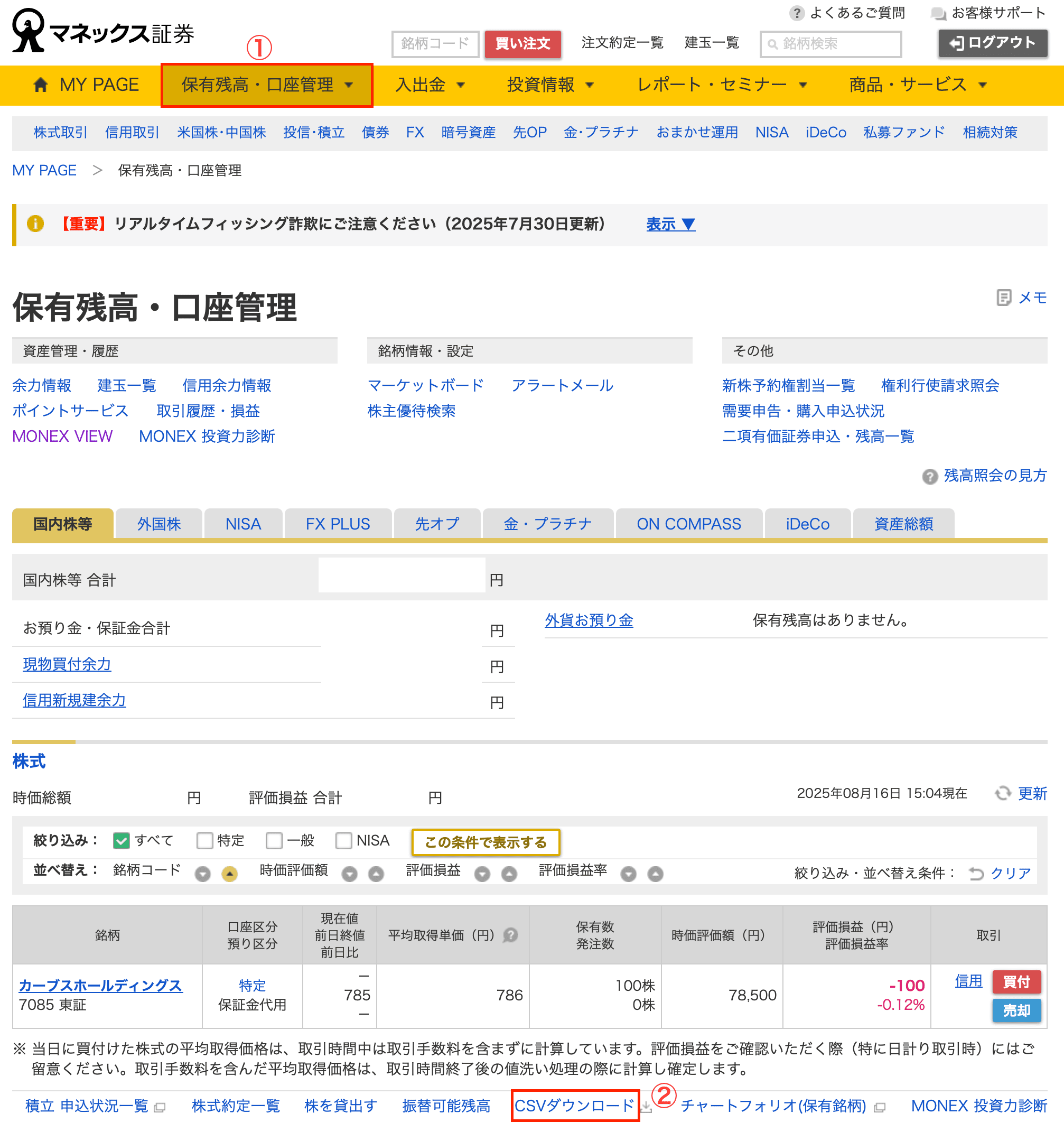Sort 評価損益 ascending arrow
This screenshot has height=1132, width=1064.
tap(509, 874)
